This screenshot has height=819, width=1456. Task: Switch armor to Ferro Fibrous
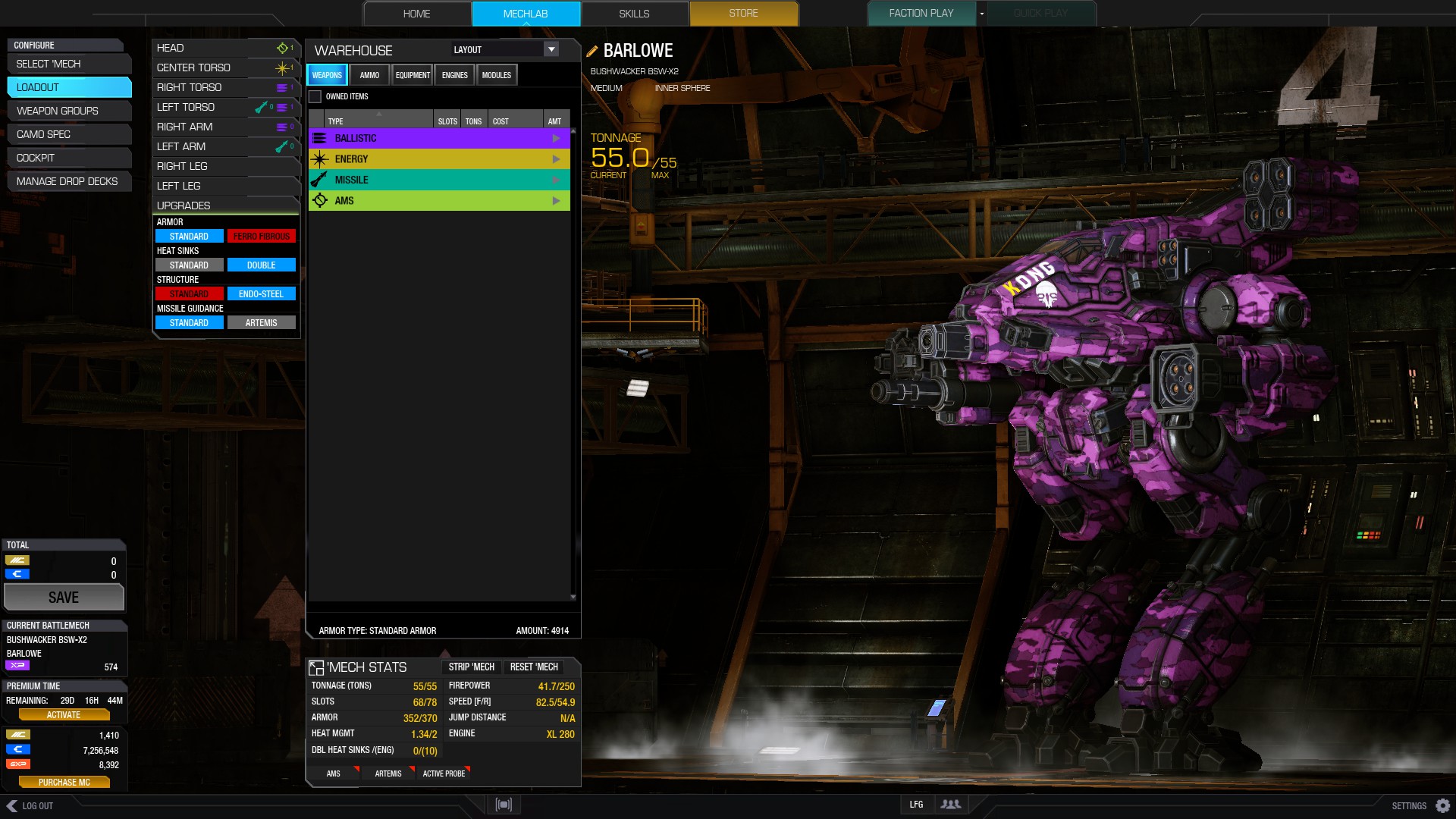[x=261, y=237]
